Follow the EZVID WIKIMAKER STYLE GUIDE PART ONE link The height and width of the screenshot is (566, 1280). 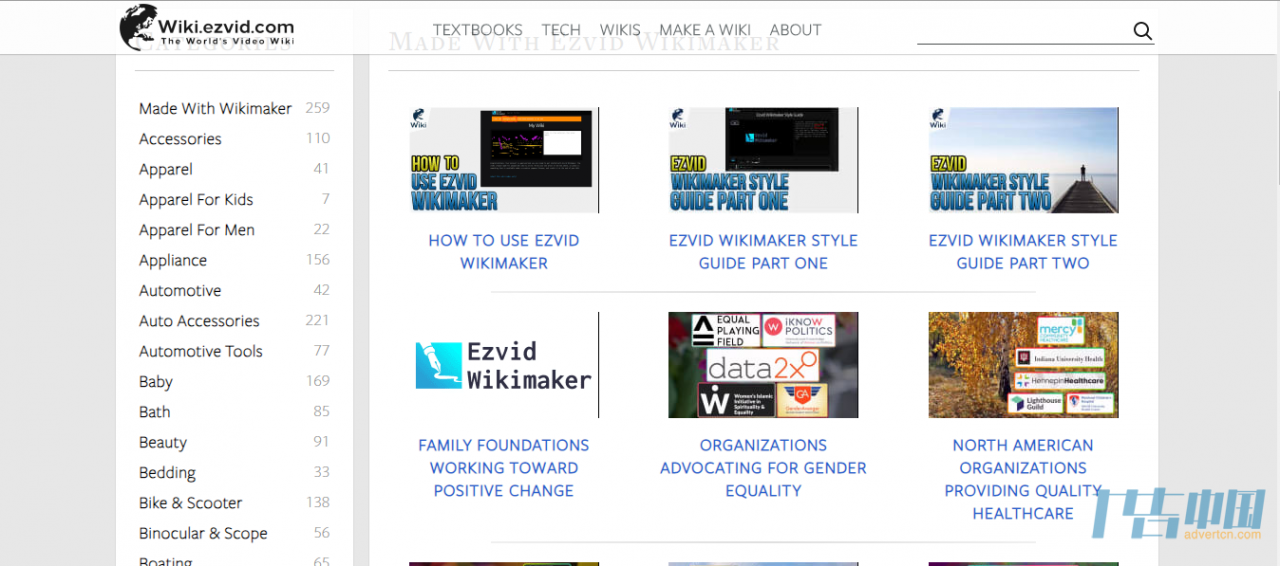pyautogui.click(x=763, y=252)
